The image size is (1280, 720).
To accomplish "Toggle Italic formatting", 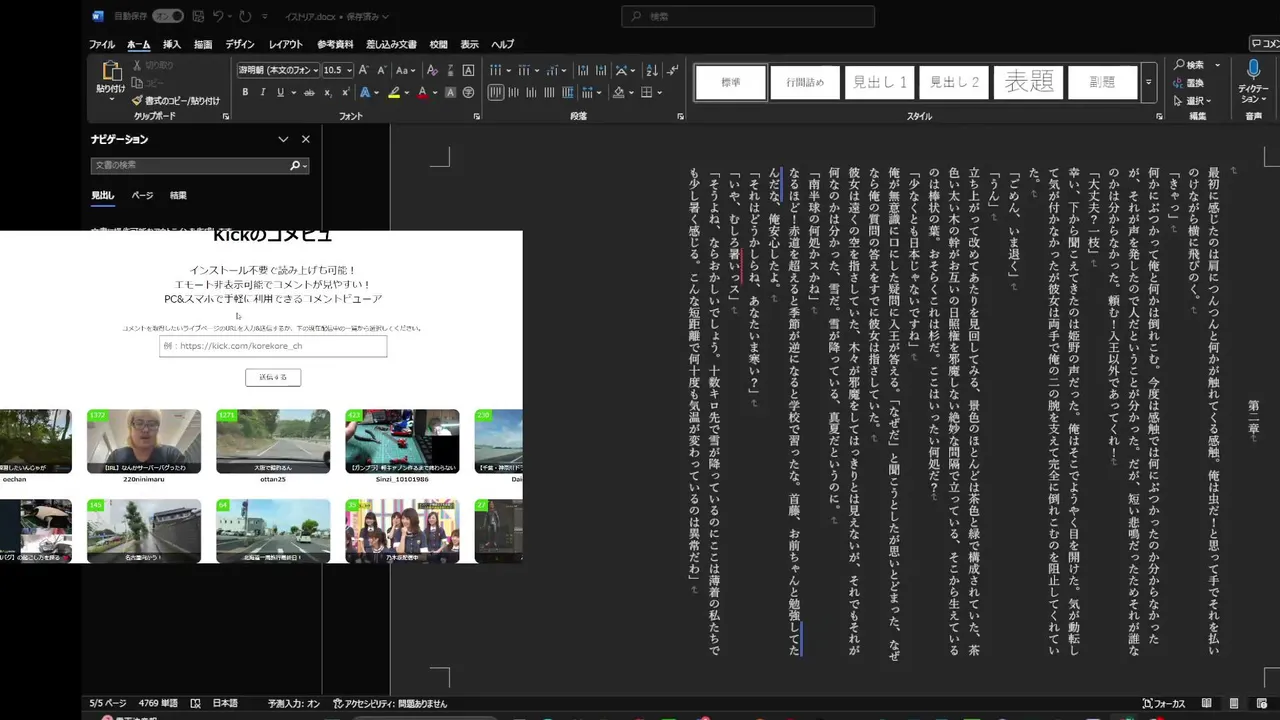I will (x=262, y=92).
